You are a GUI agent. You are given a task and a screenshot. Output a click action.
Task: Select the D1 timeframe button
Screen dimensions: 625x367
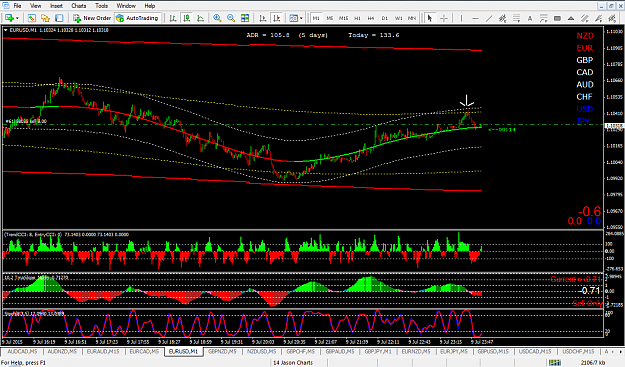click(384, 18)
